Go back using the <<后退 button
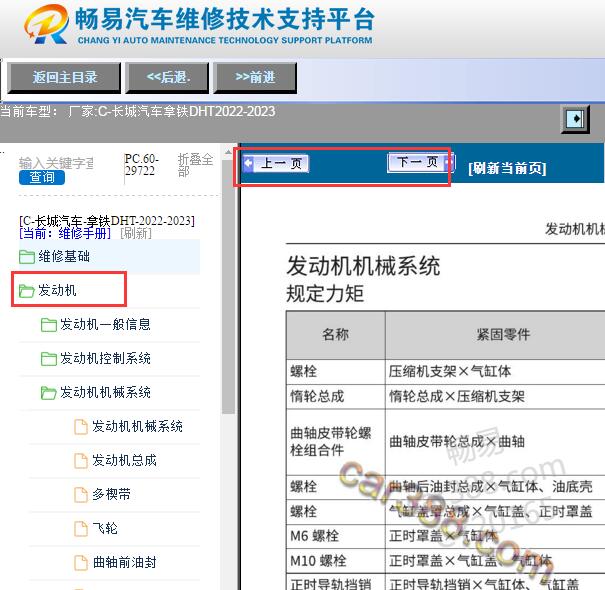605x590 pixels. pyautogui.click(x=167, y=78)
